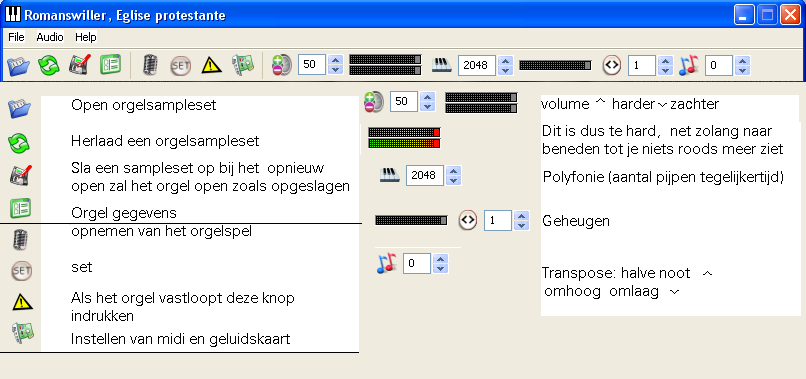Click the toolbar Save sampleset icon
806x379 pixels.
pos(79,65)
